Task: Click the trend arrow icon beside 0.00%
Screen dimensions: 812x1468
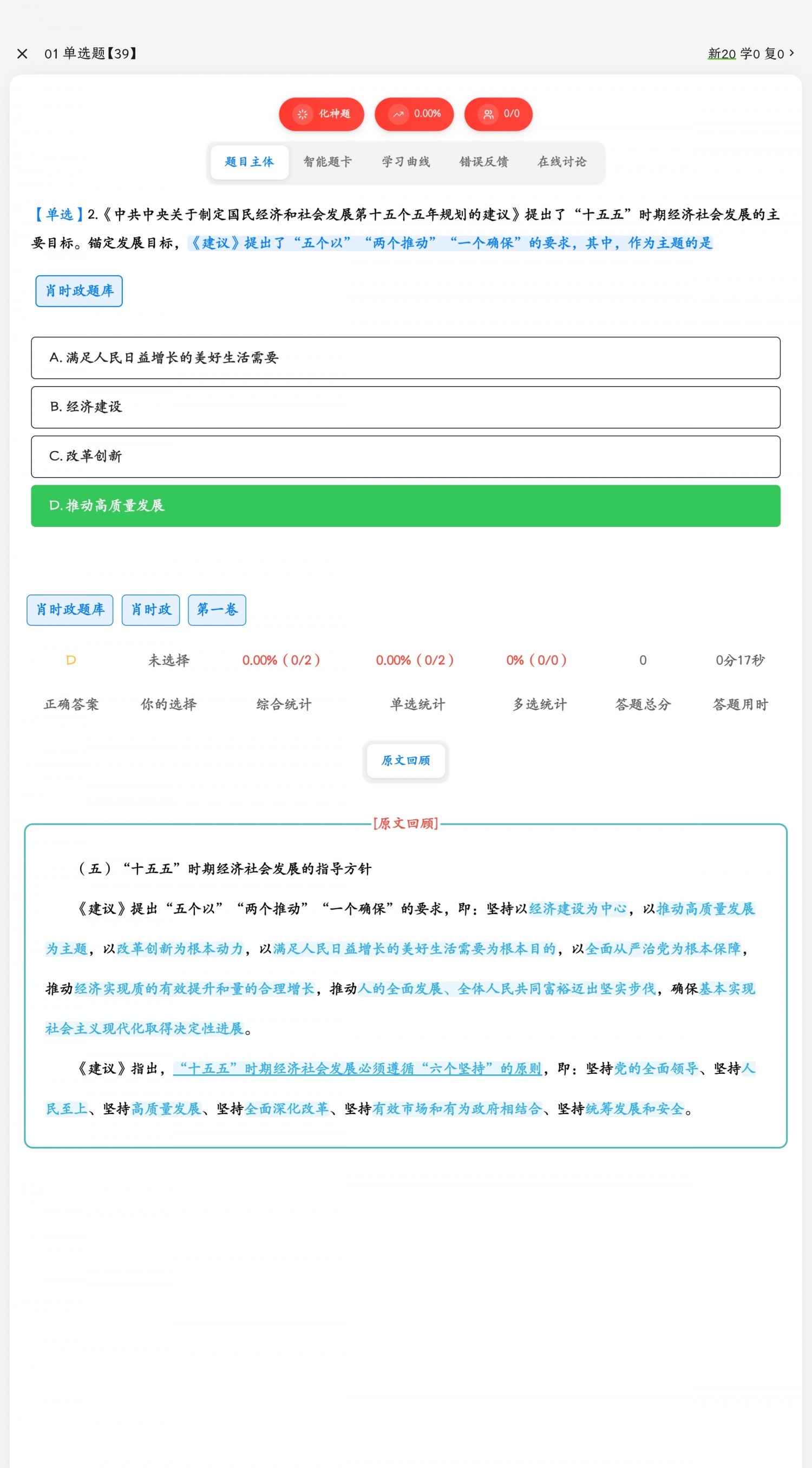Action: coord(398,114)
